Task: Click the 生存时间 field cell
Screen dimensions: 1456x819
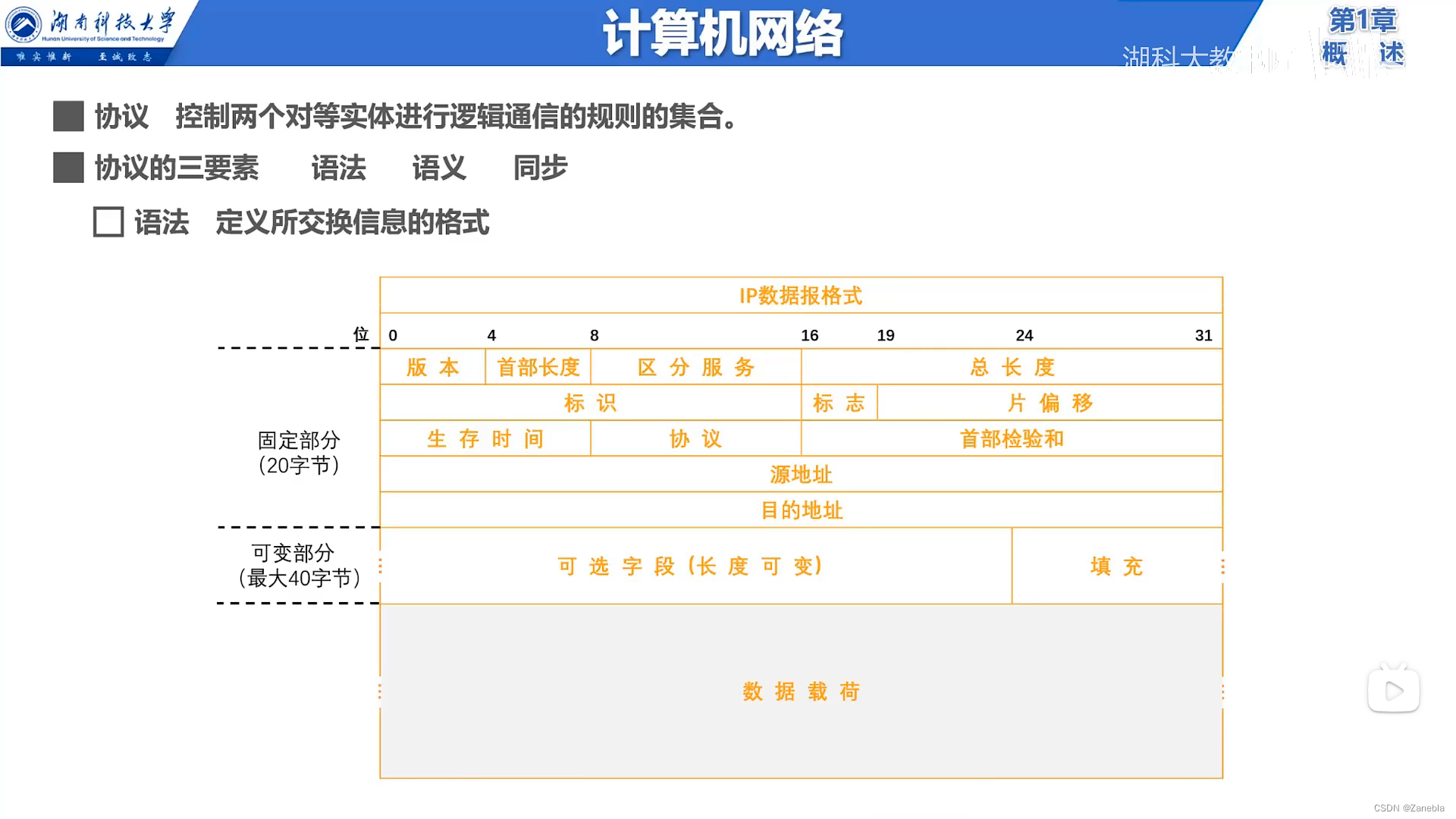Action: (x=485, y=438)
